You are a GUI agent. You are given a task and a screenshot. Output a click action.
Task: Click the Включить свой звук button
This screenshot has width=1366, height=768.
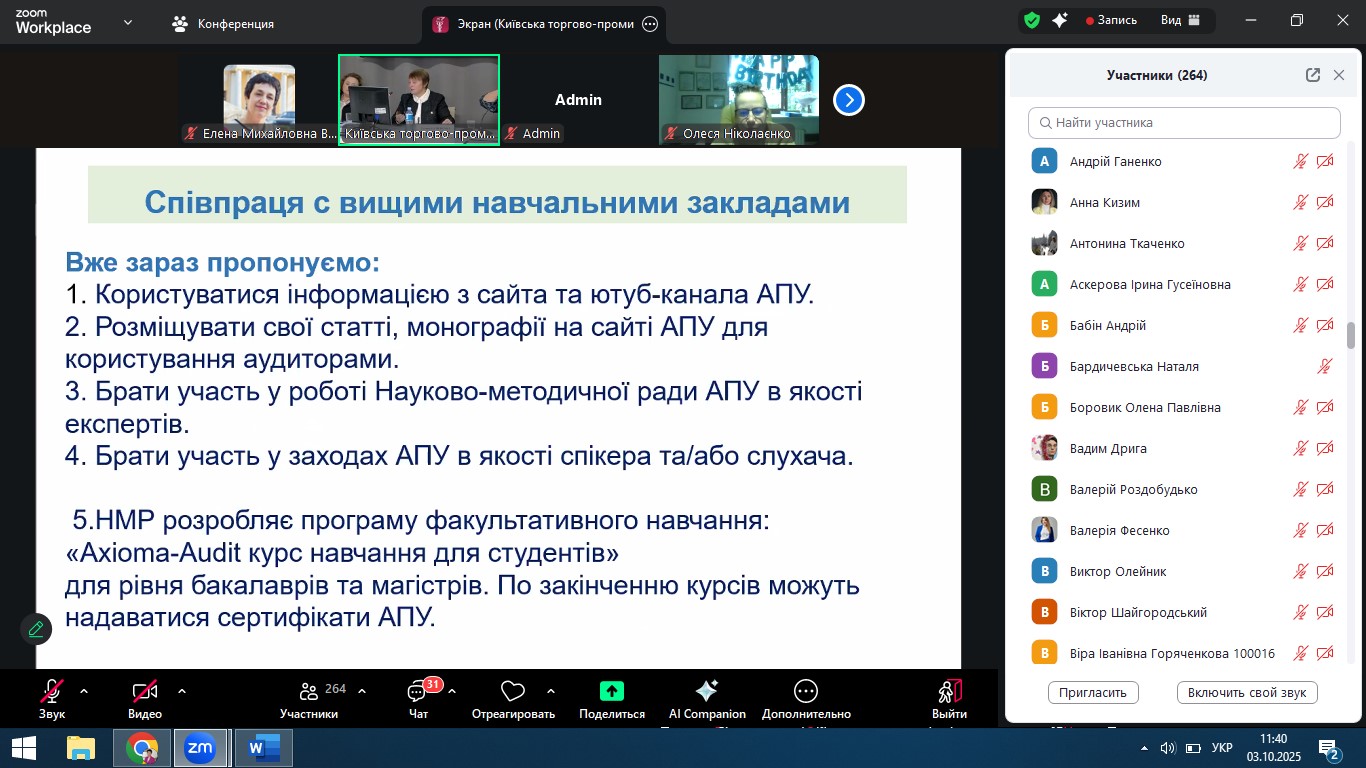point(1247,692)
